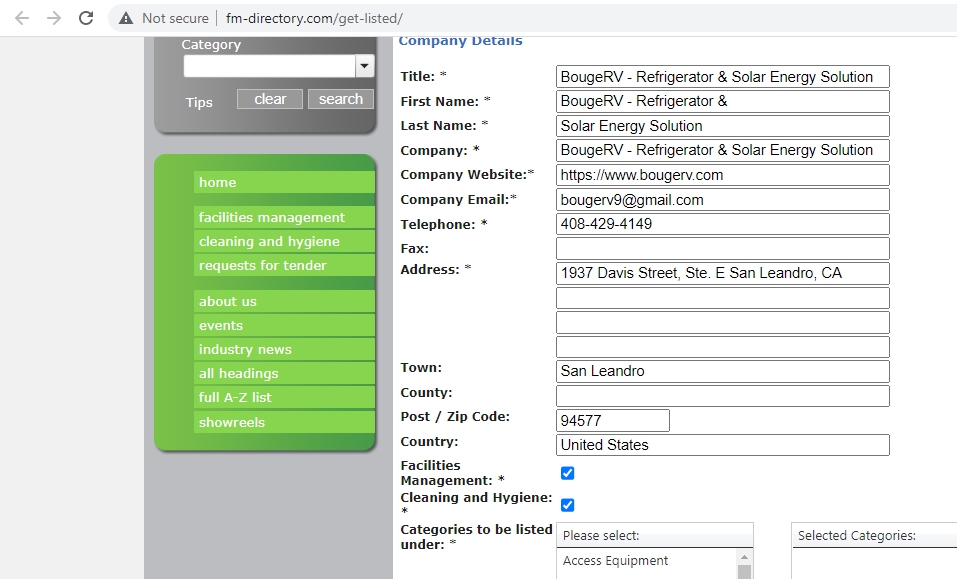Click the first Address line field
Screen dimensions: 957x579
pos(723,273)
